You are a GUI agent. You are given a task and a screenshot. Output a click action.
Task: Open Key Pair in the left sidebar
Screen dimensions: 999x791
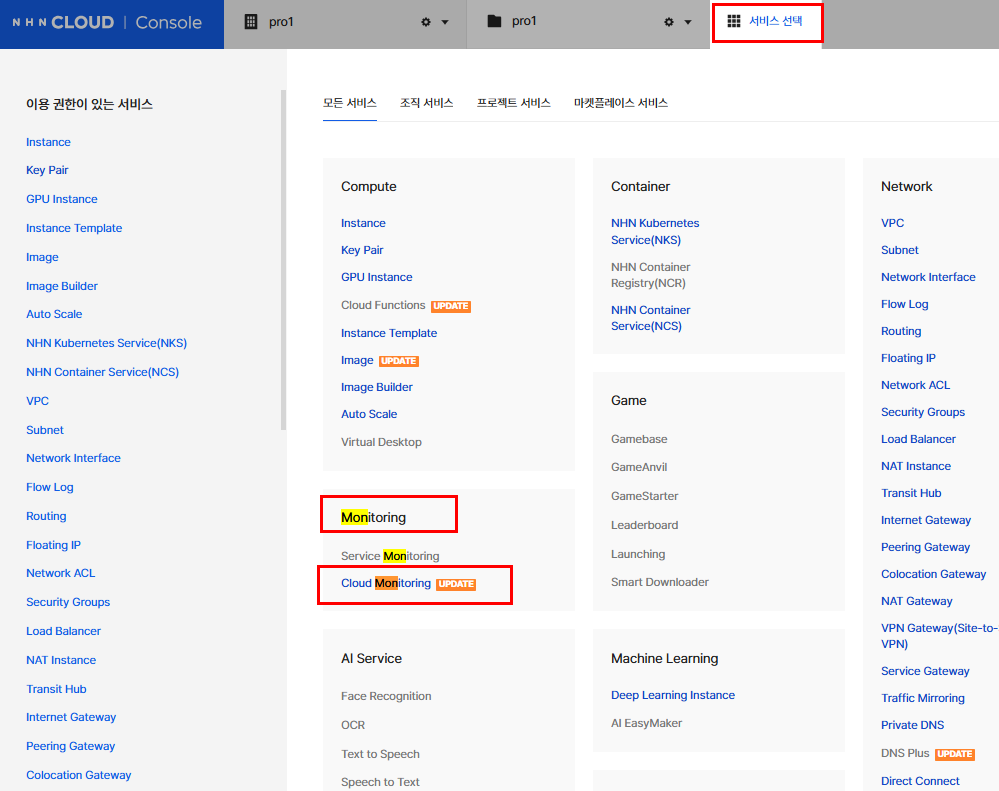[x=47, y=170]
